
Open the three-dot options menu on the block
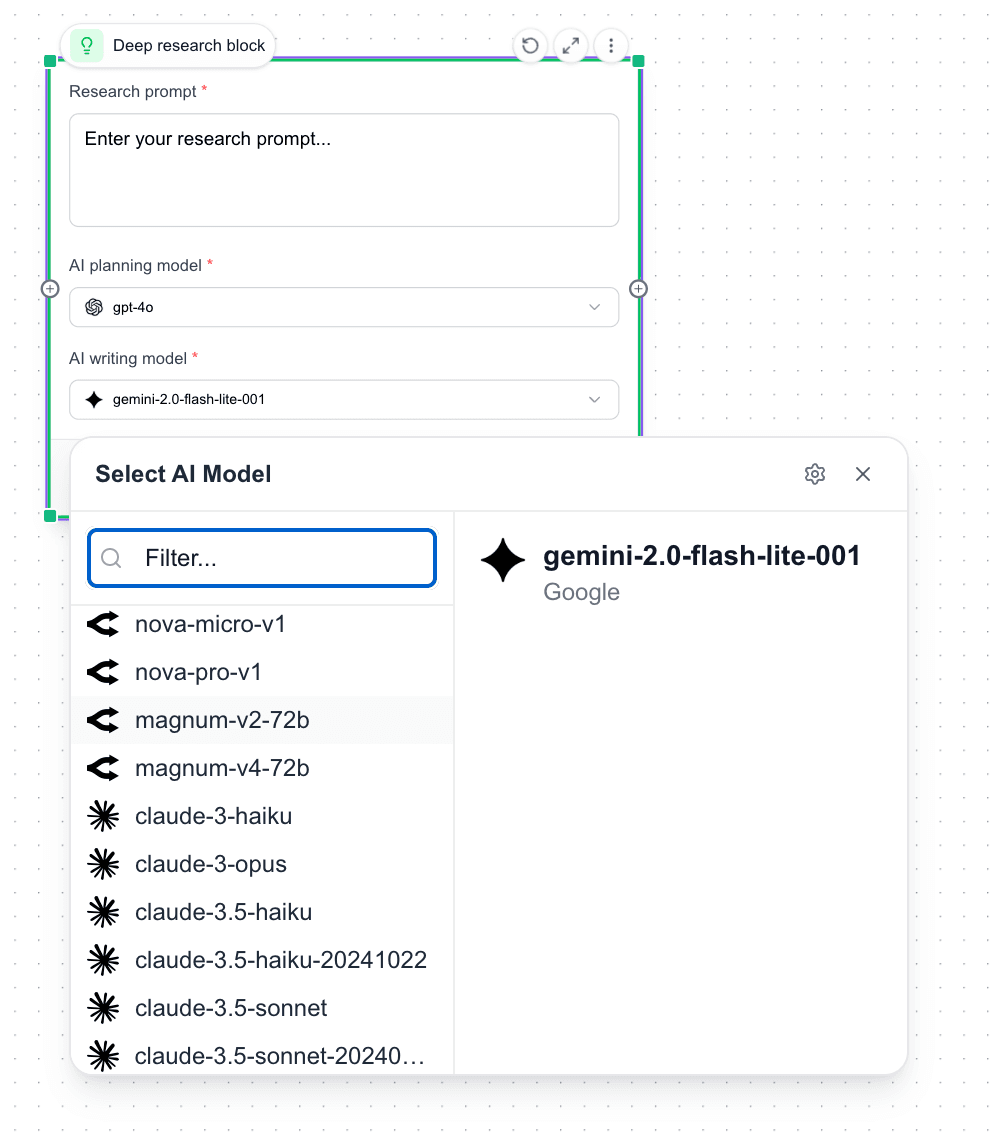click(x=611, y=45)
